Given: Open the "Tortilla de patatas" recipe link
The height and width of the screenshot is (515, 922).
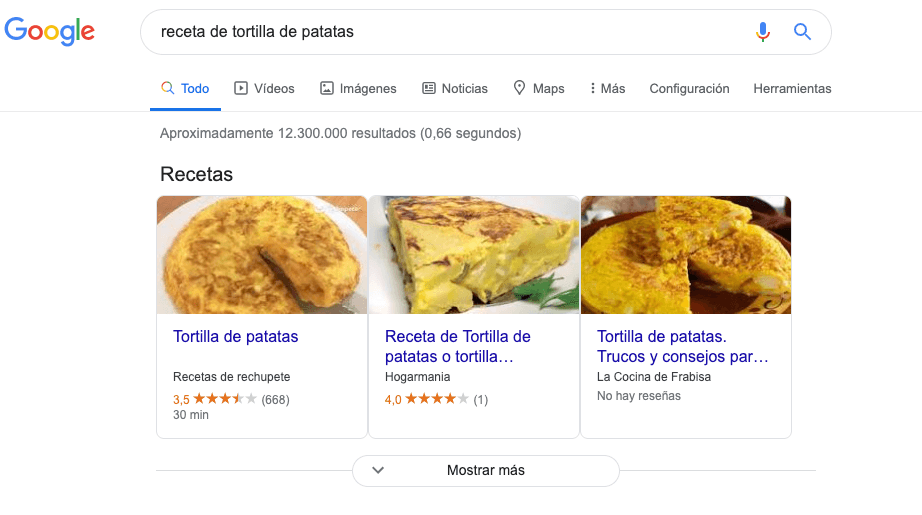Looking at the screenshot, I should click(x=236, y=337).
